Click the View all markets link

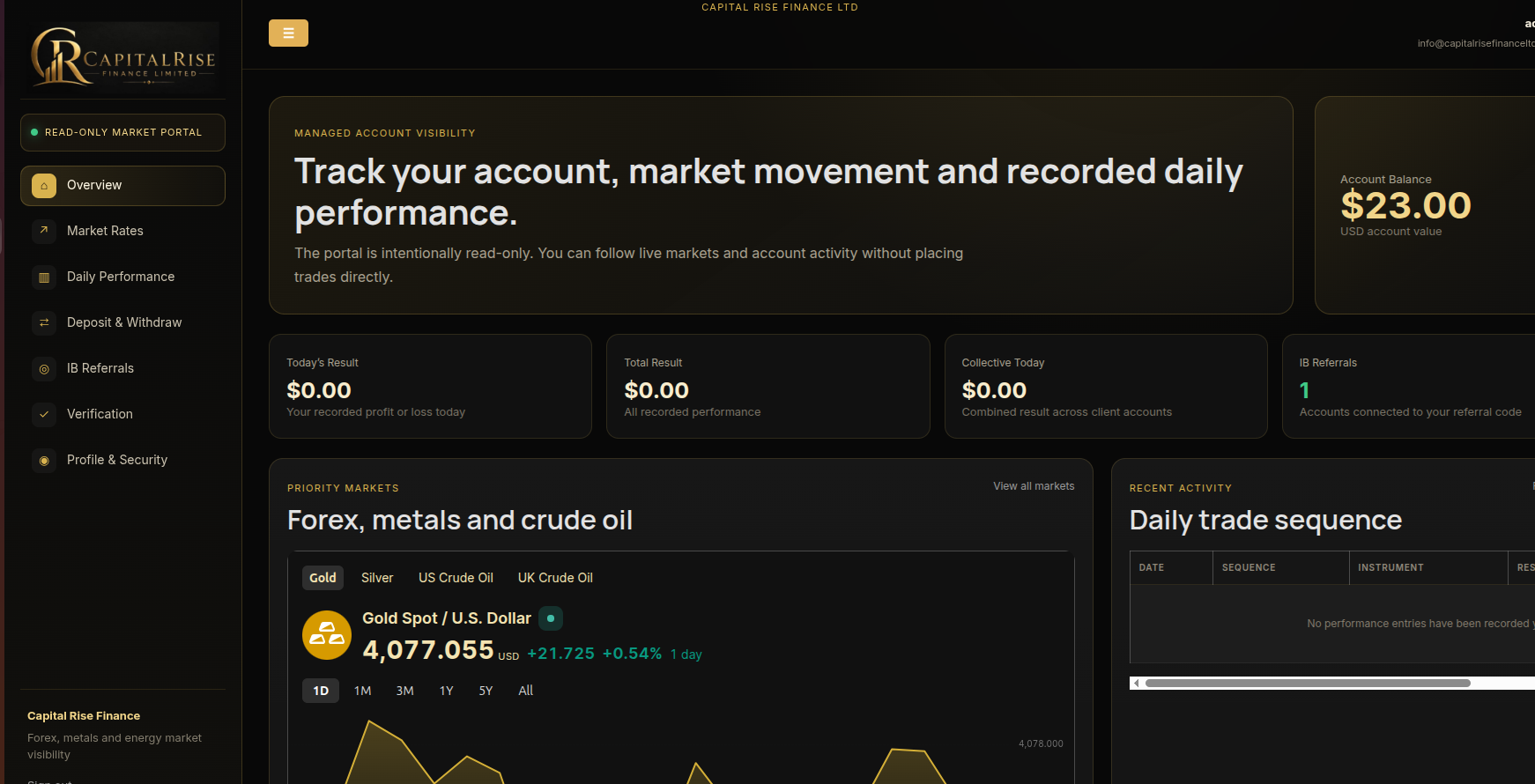[x=1034, y=486]
